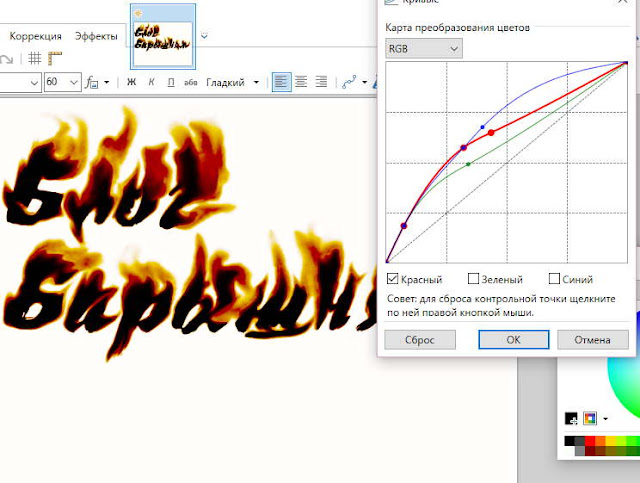The image size is (640, 483).
Task: Click the antialiasing mode icon
Action: 349,82
